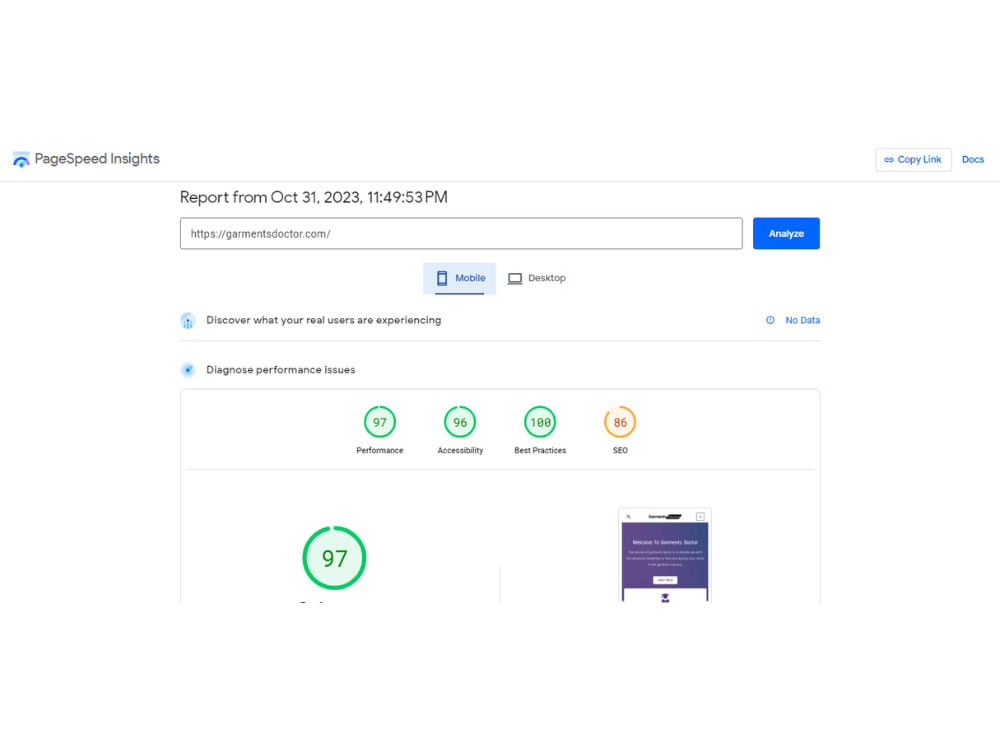Click the large 97 performance gauge

(x=334, y=558)
